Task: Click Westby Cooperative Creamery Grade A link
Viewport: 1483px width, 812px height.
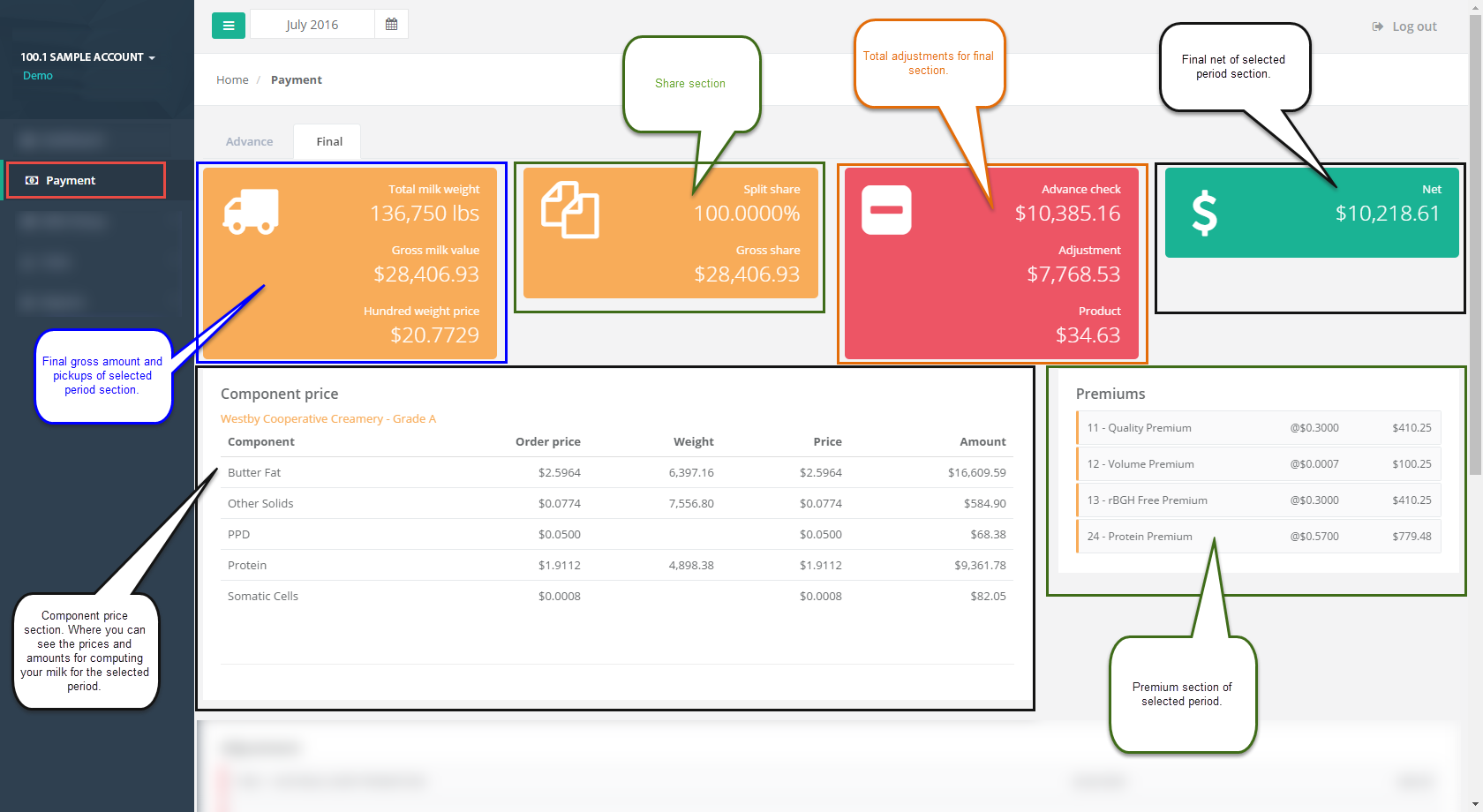Action: (x=328, y=418)
